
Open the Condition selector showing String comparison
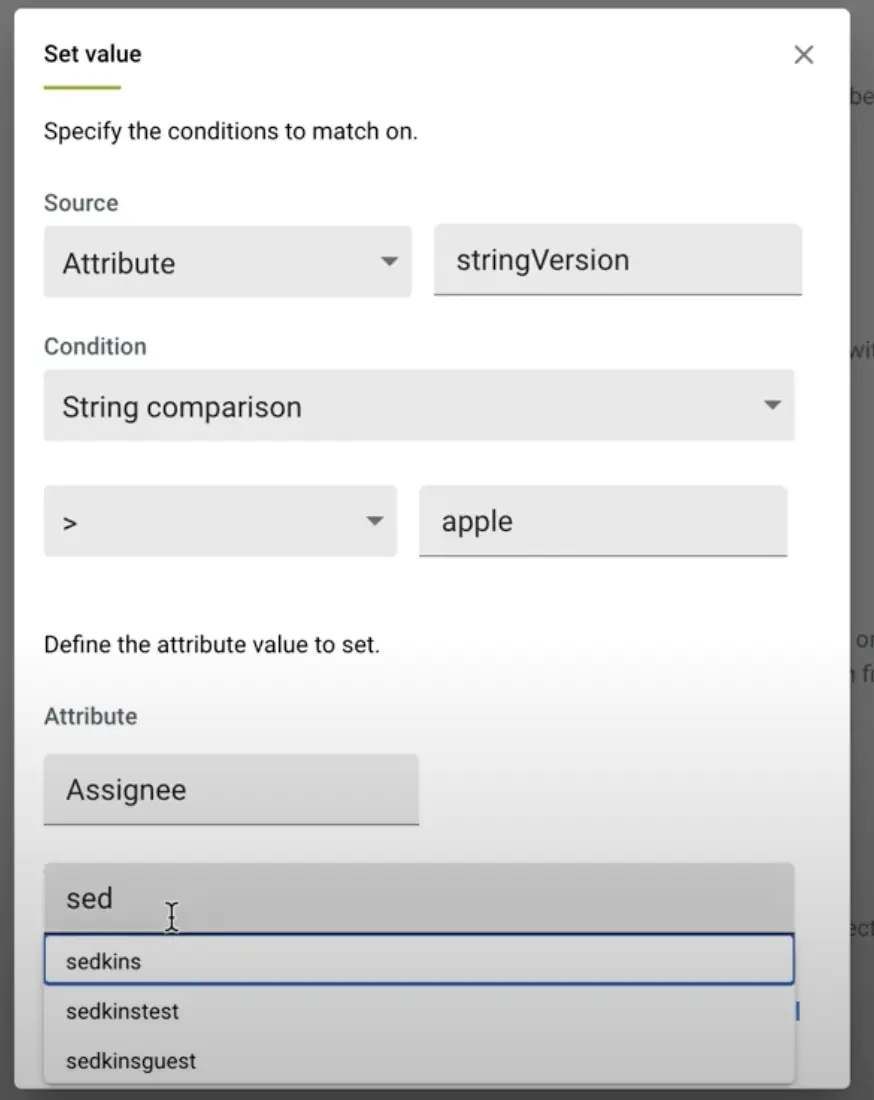(x=420, y=406)
